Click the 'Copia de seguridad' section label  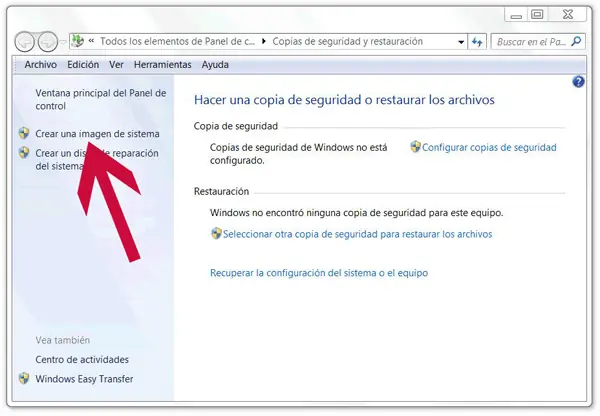[236, 126]
